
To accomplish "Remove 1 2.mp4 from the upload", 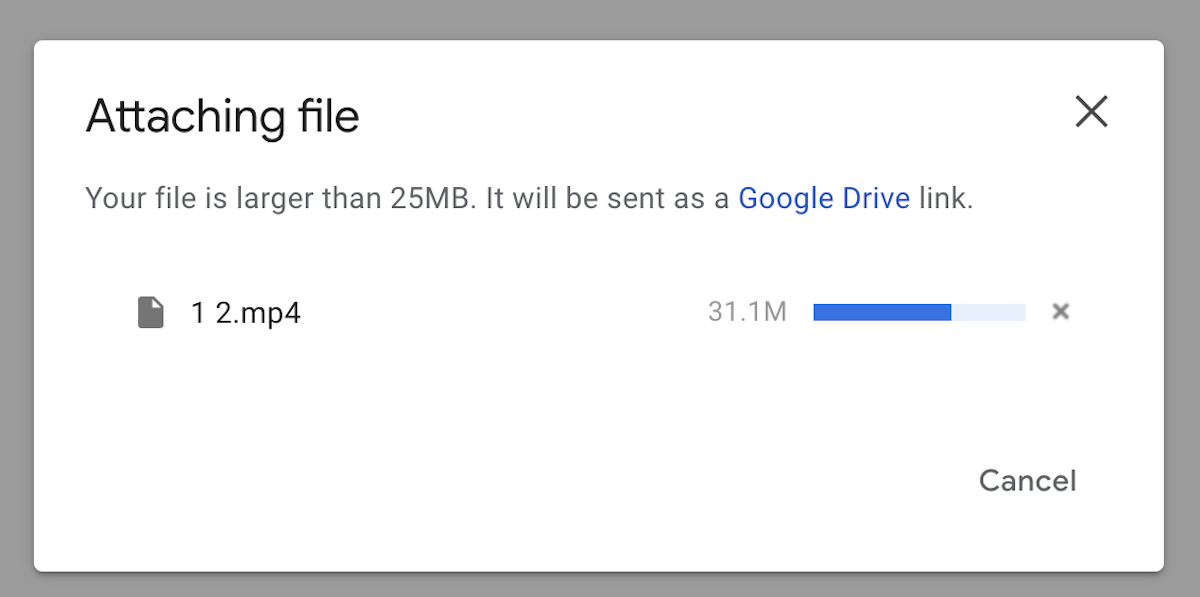I will click(1061, 312).
